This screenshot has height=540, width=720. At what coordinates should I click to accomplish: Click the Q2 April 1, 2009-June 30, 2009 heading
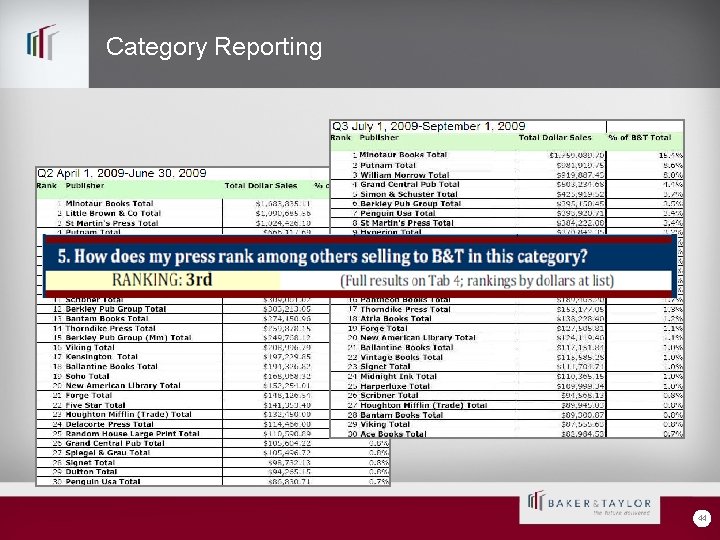coord(122,173)
